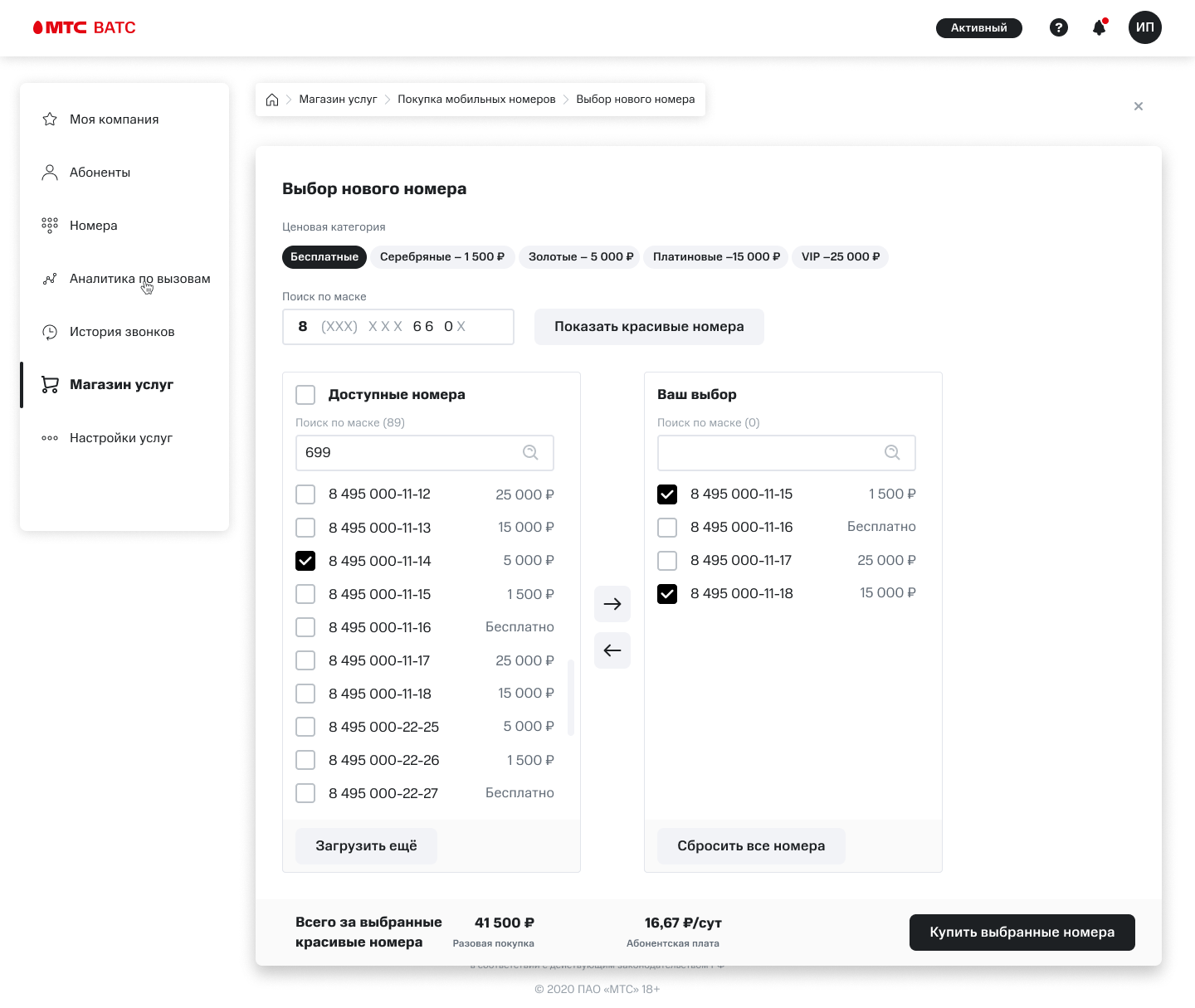Open the notifications bell
The width and height of the screenshot is (1195, 1008).
(1100, 27)
